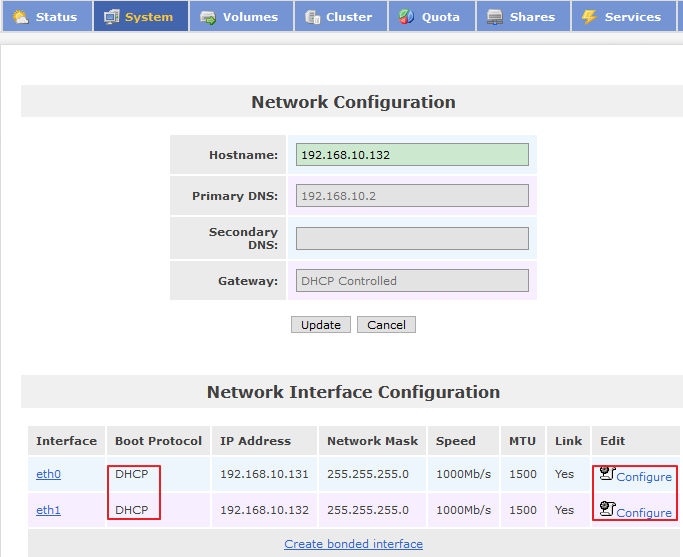Click the MTU 1500 value for eth0
The image size is (683, 557).
click(523, 474)
